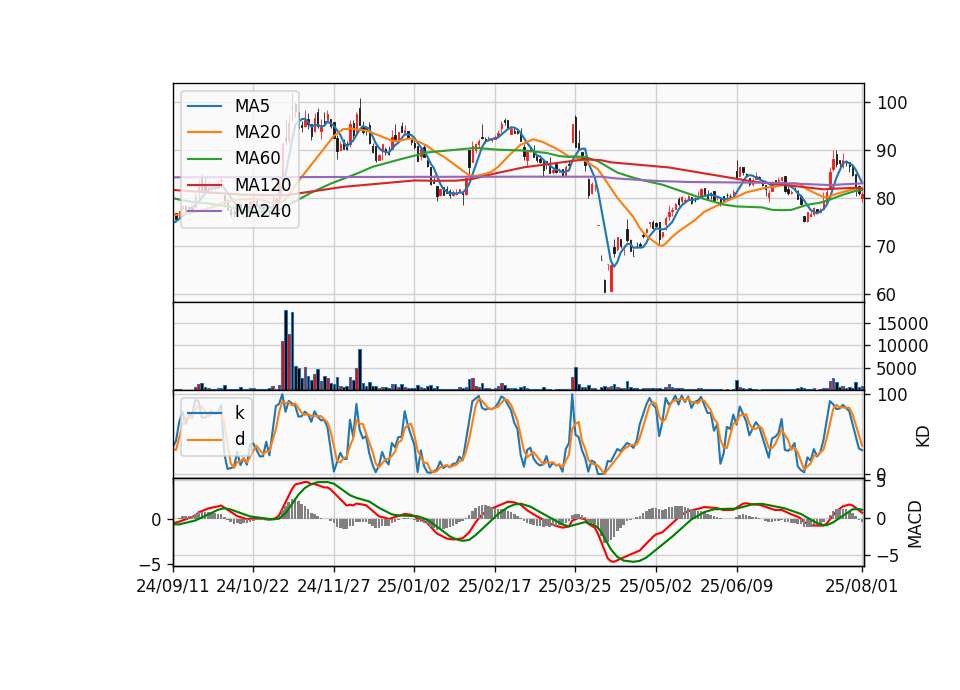Click the 10000 volume axis tick label

[902, 346]
